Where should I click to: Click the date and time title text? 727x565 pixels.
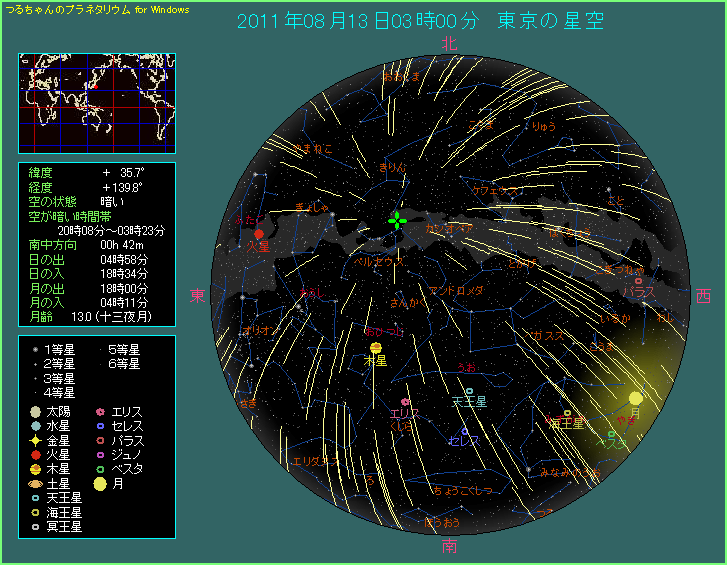point(420,21)
